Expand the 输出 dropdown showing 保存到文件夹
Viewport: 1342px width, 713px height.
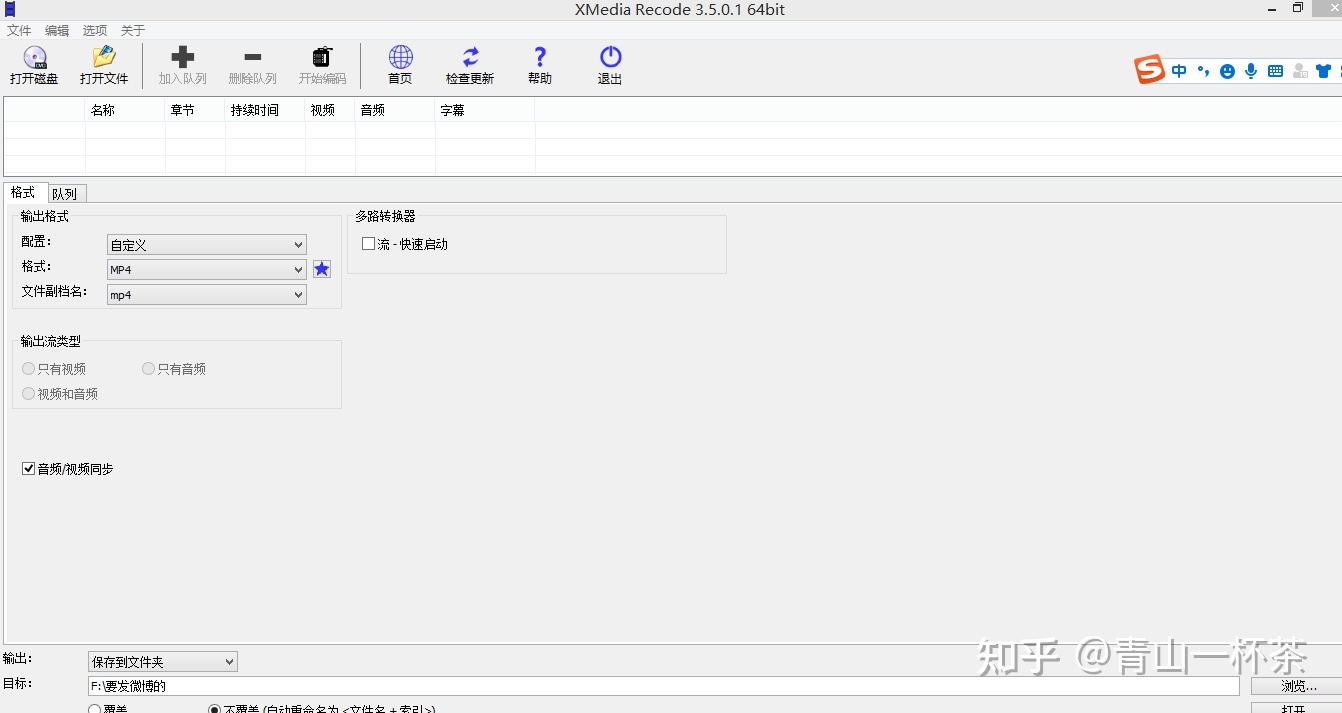click(163, 662)
